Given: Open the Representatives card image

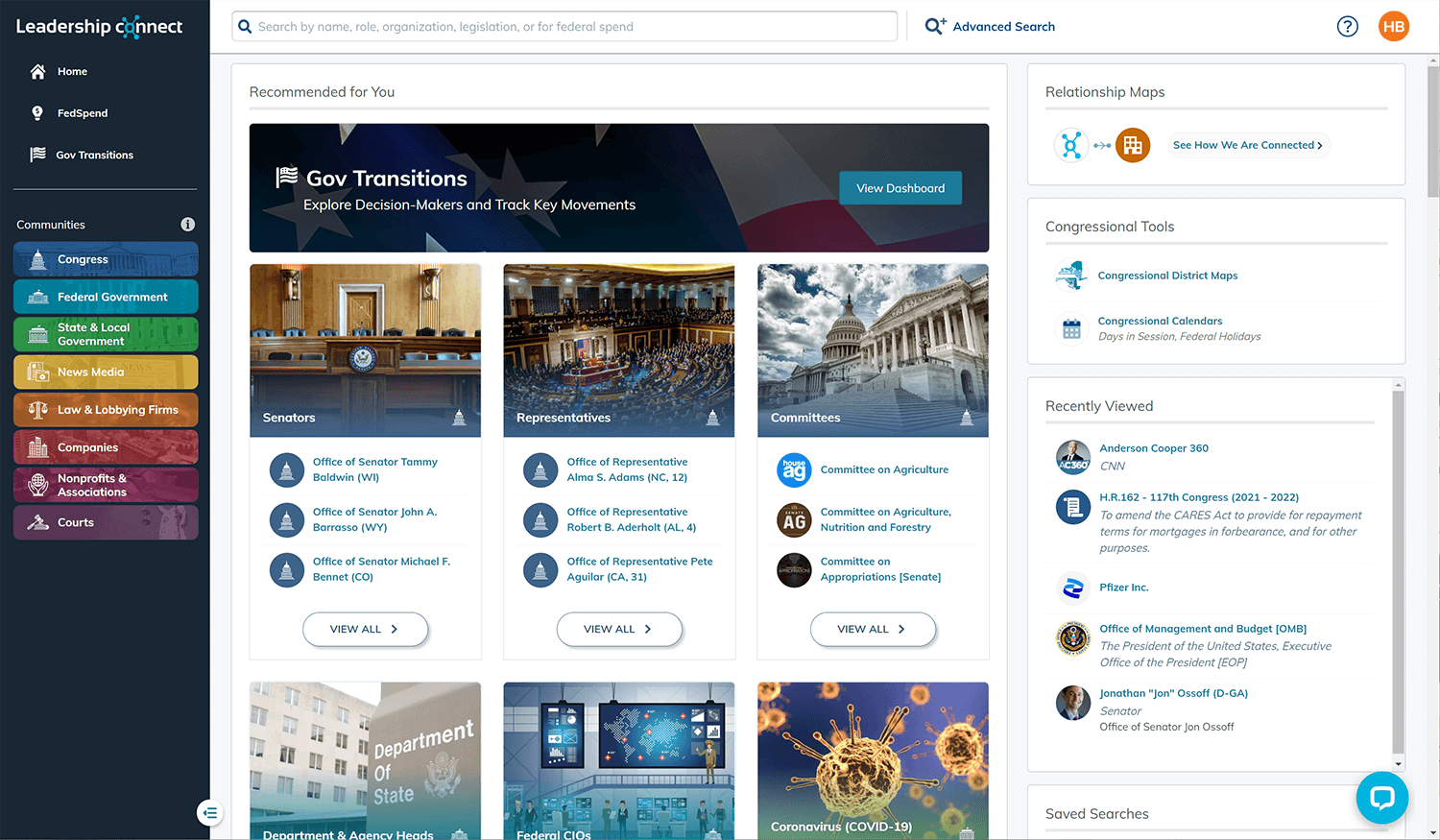Looking at the screenshot, I should click(x=619, y=350).
